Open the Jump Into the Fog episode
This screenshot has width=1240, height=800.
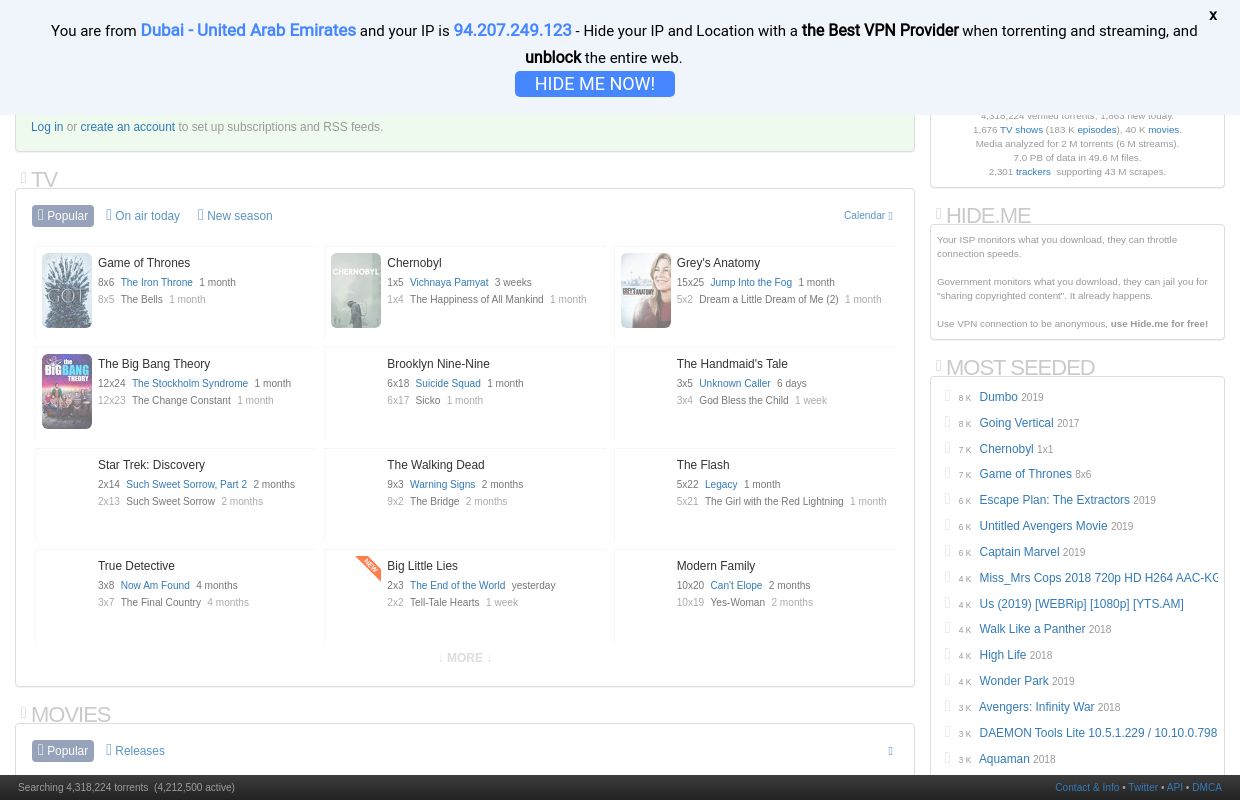coord(751,283)
